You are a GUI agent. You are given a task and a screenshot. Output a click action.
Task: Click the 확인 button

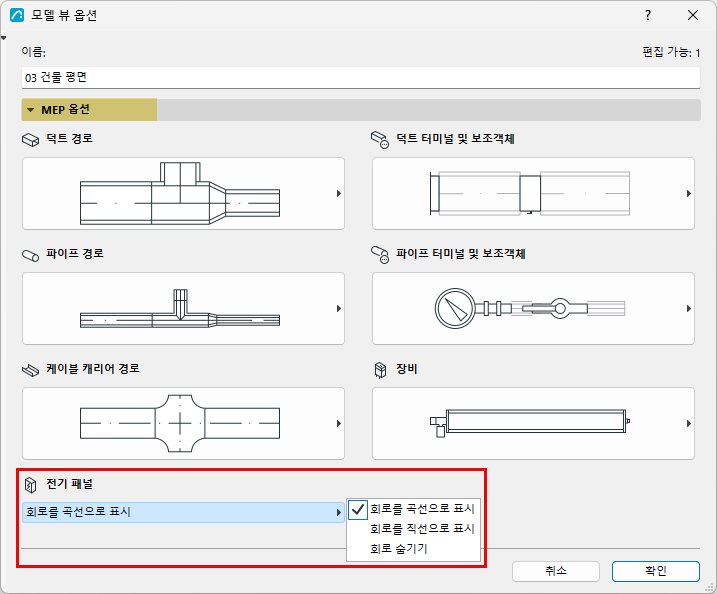pos(656,571)
